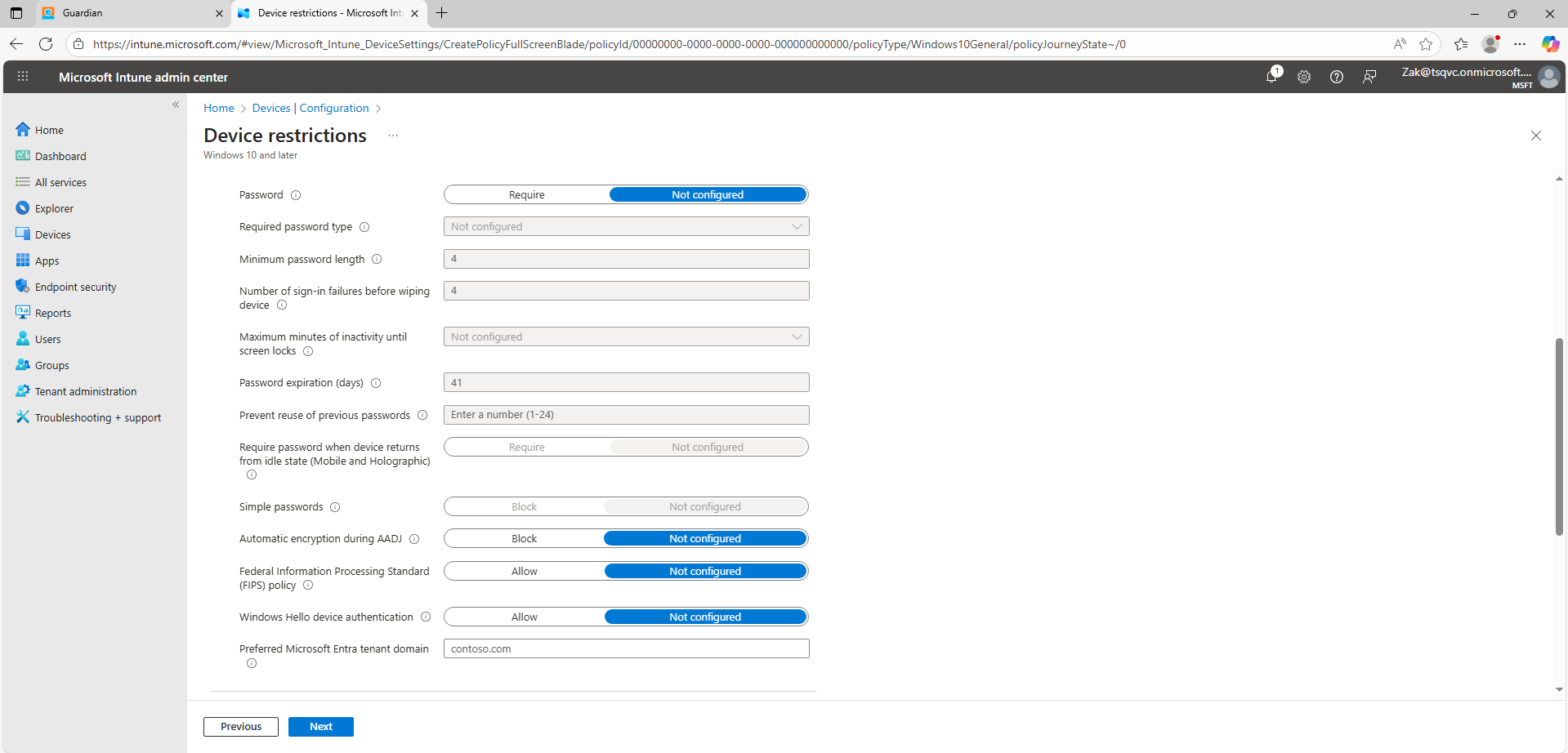Click the Devices breadcrumb link
The width and height of the screenshot is (1568, 753).
[x=271, y=109]
